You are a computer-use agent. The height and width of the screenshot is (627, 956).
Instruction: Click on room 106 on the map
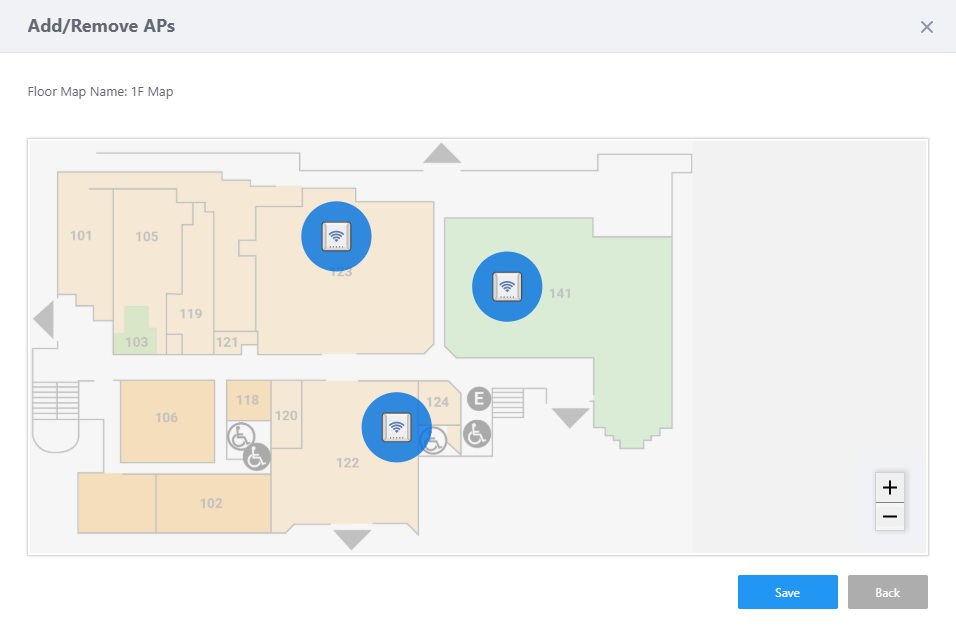click(167, 420)
